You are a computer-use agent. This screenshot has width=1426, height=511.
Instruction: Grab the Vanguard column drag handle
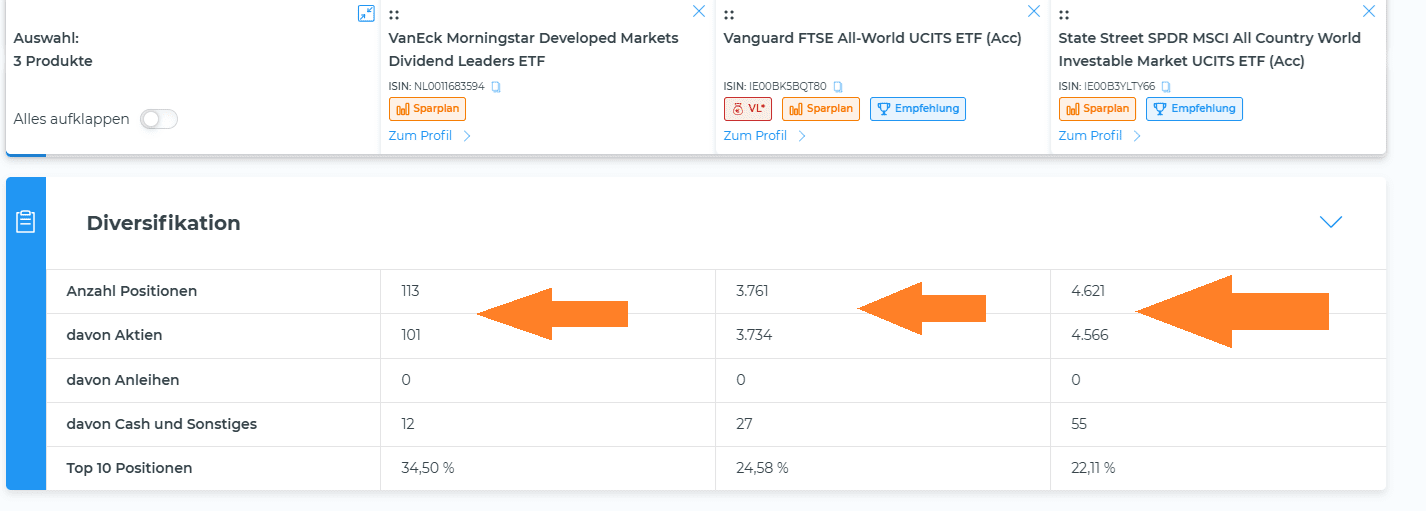pos(729,15)
